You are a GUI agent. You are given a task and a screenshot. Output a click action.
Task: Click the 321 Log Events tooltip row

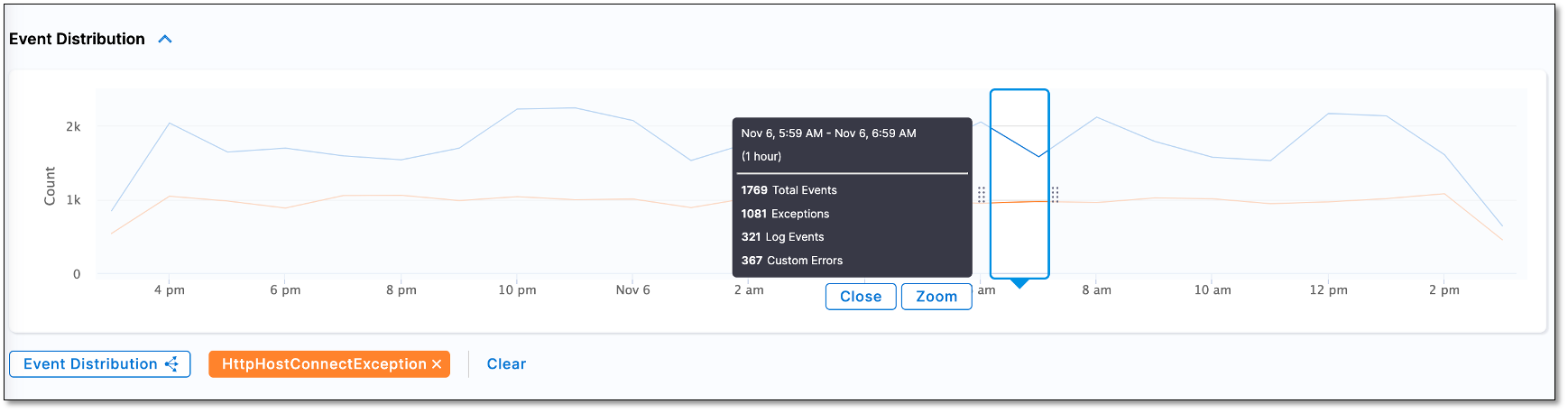click(782, 237)
